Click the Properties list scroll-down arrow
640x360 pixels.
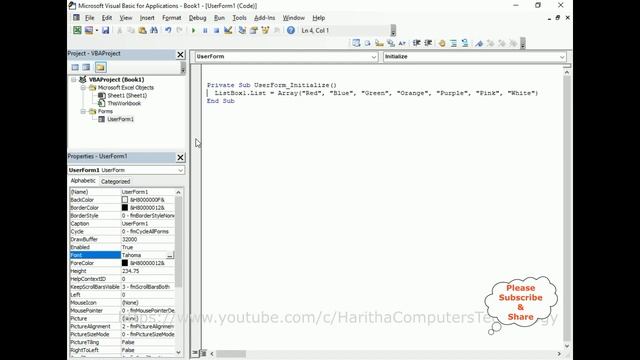(178, 352)
